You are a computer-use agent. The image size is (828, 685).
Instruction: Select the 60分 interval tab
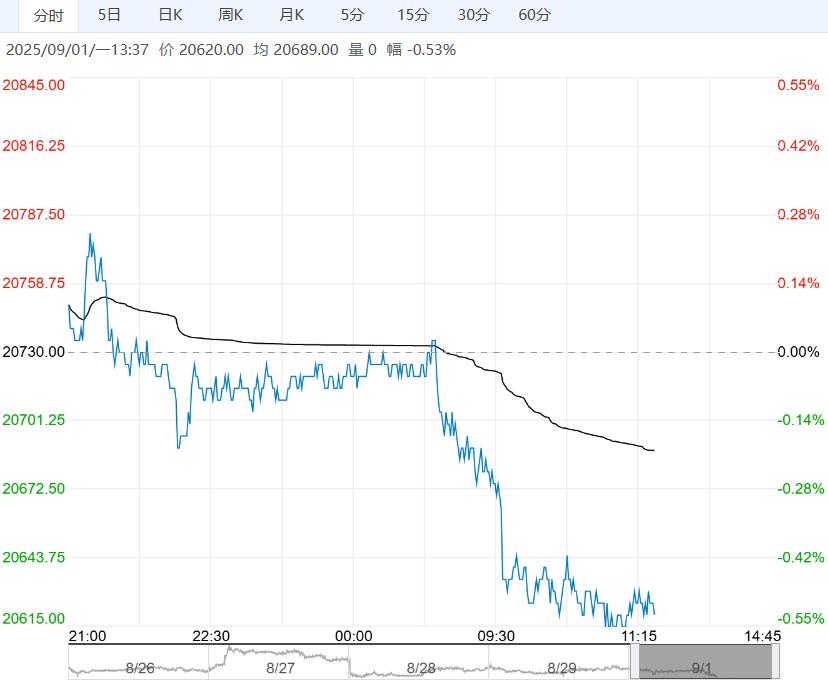535,15
